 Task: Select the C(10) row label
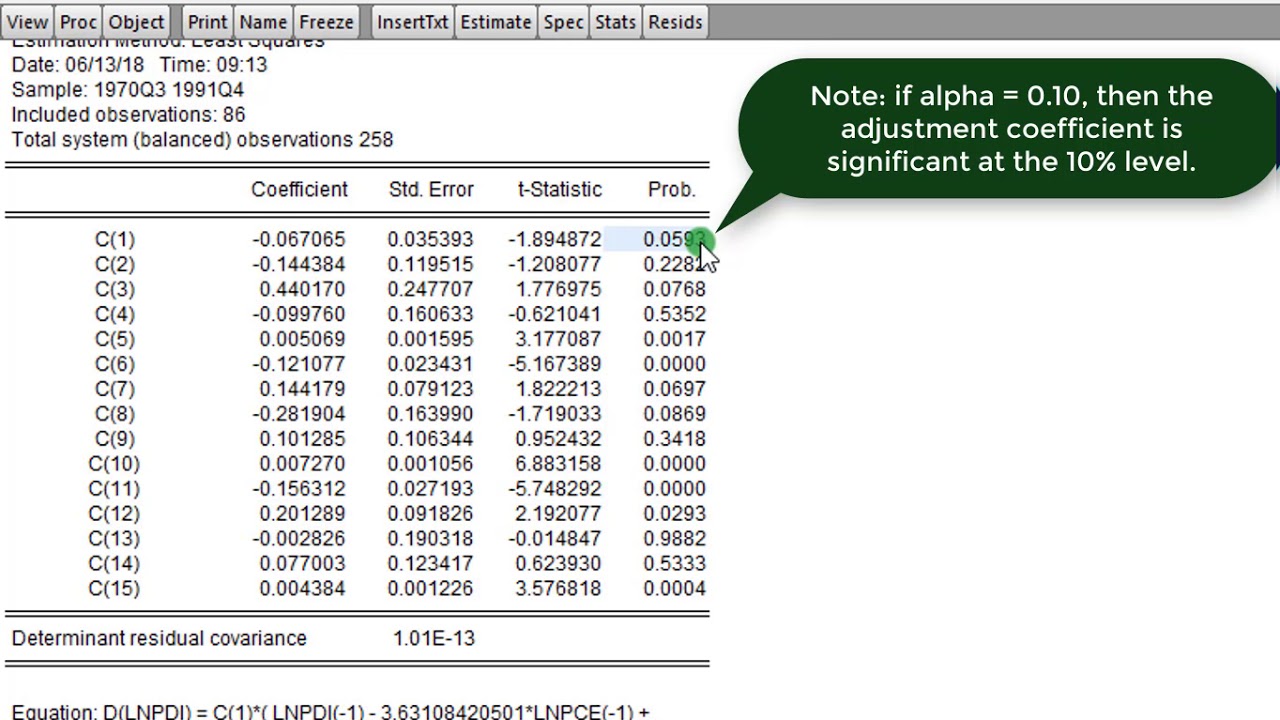114,465
